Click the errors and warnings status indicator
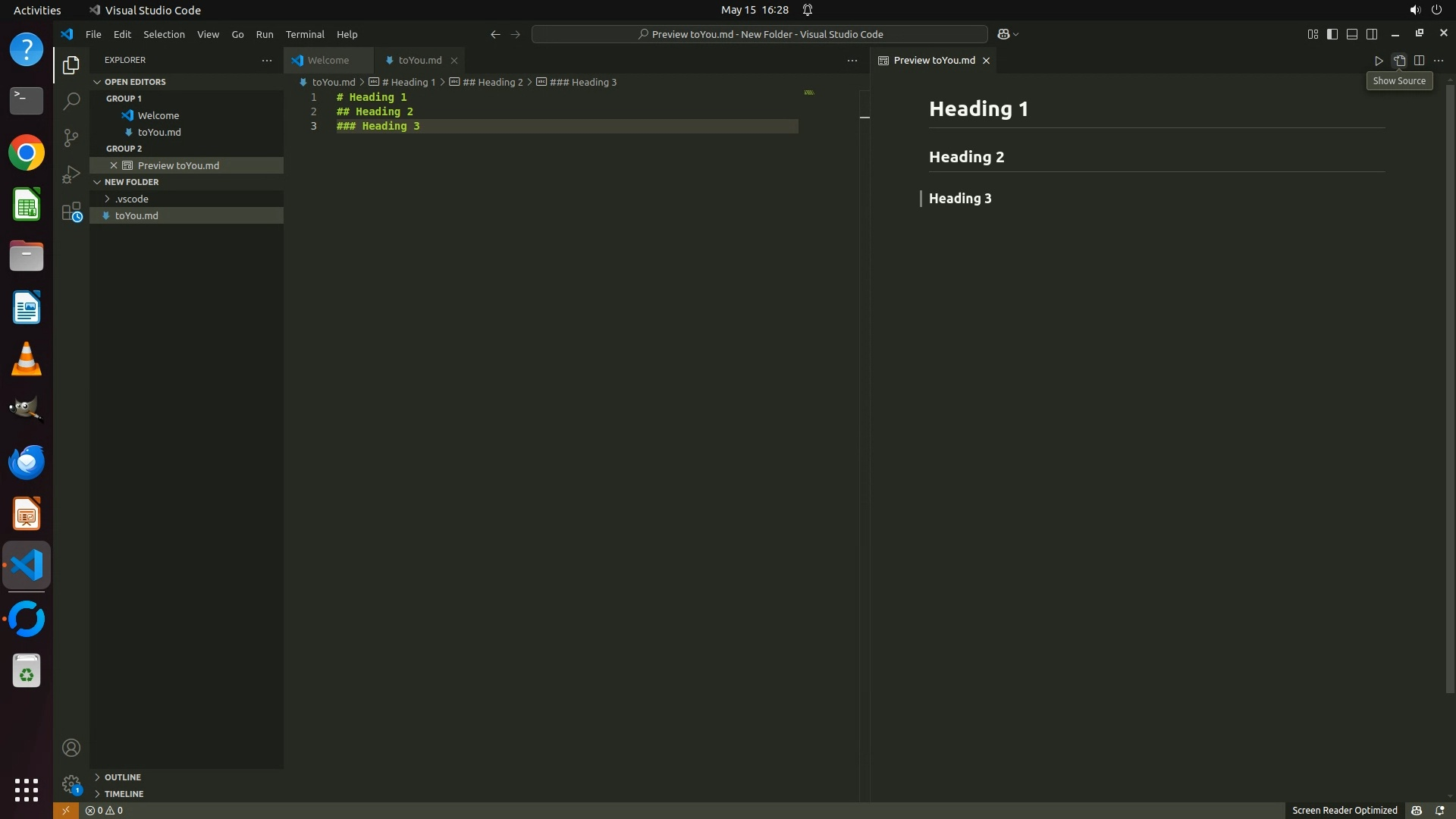Screen dimensions: 1456x819 click(105, 810)
